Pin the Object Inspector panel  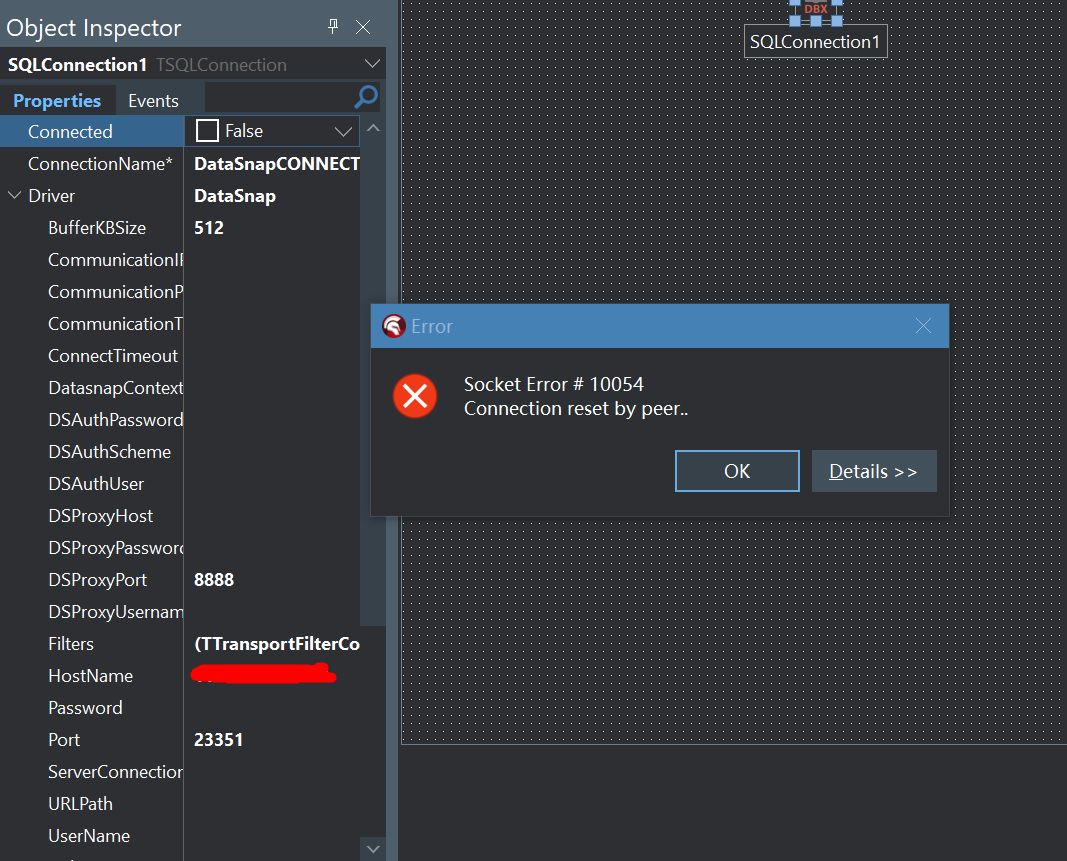(x=333, y=27)
